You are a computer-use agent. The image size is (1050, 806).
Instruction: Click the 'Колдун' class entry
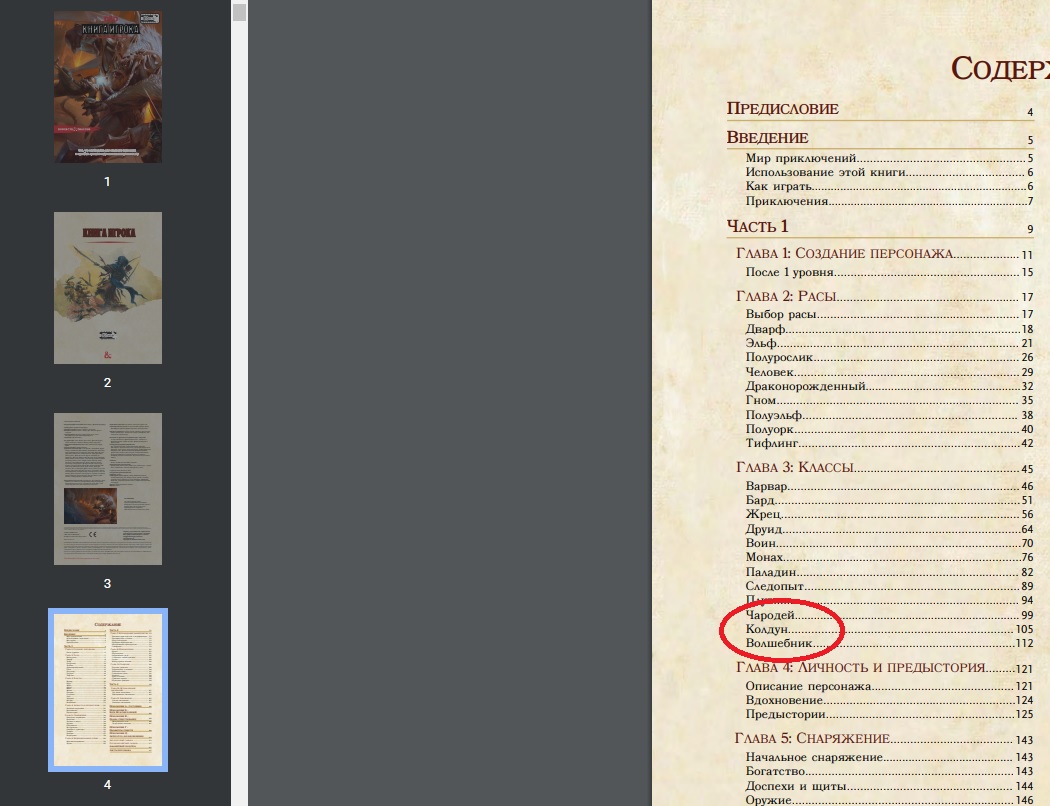click(x=767, y=629)
